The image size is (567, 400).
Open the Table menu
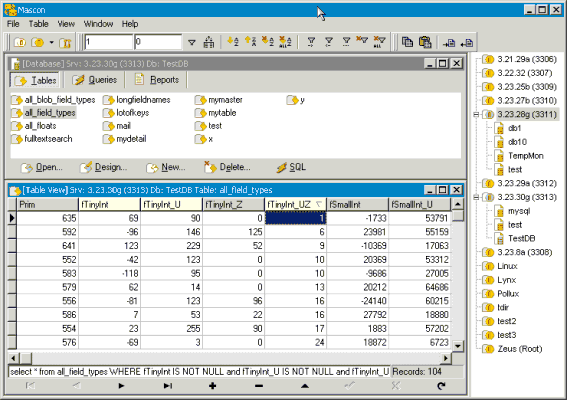[x=38, y=24]
